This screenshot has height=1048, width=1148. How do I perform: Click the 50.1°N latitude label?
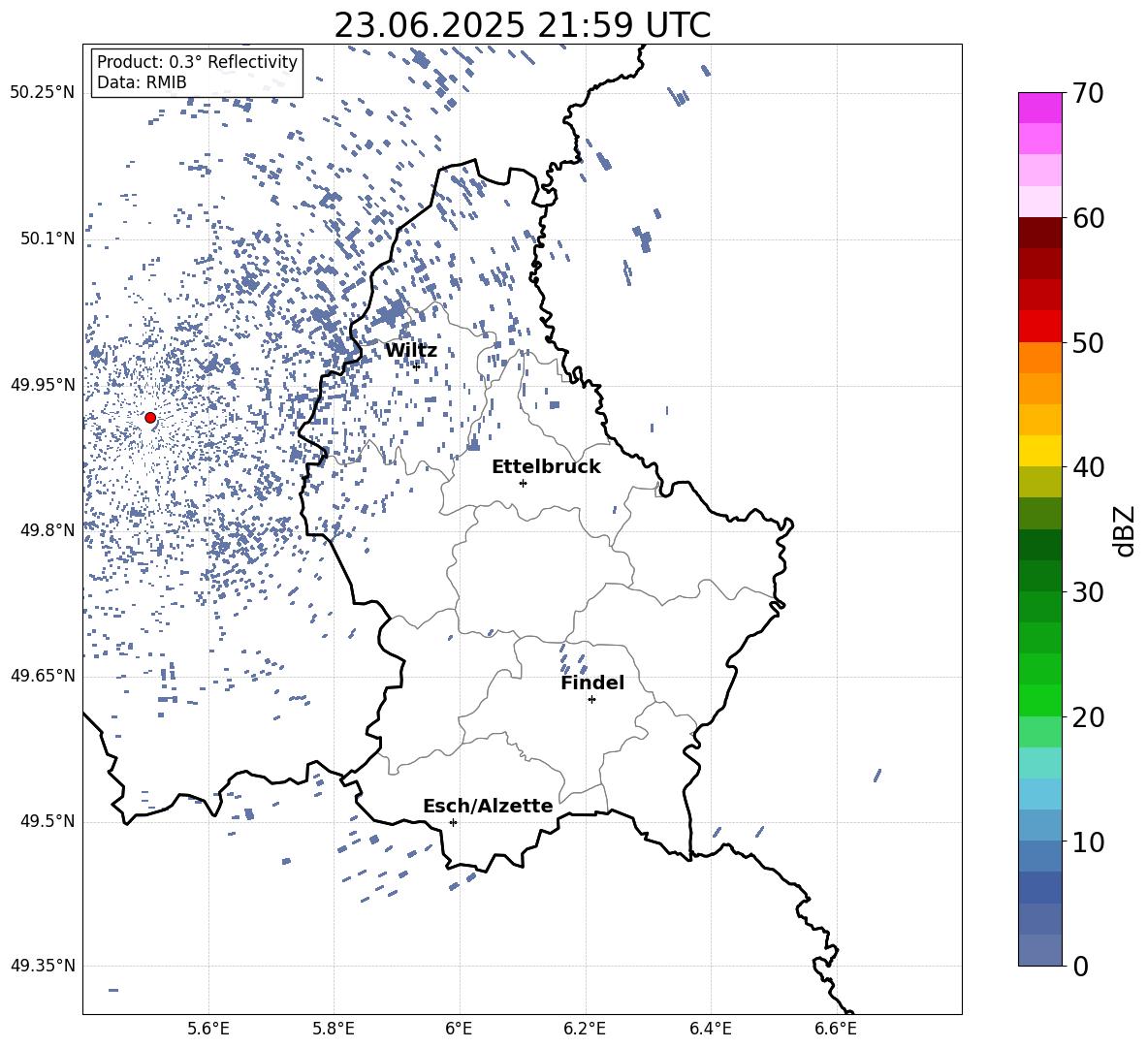coord(48,238)
